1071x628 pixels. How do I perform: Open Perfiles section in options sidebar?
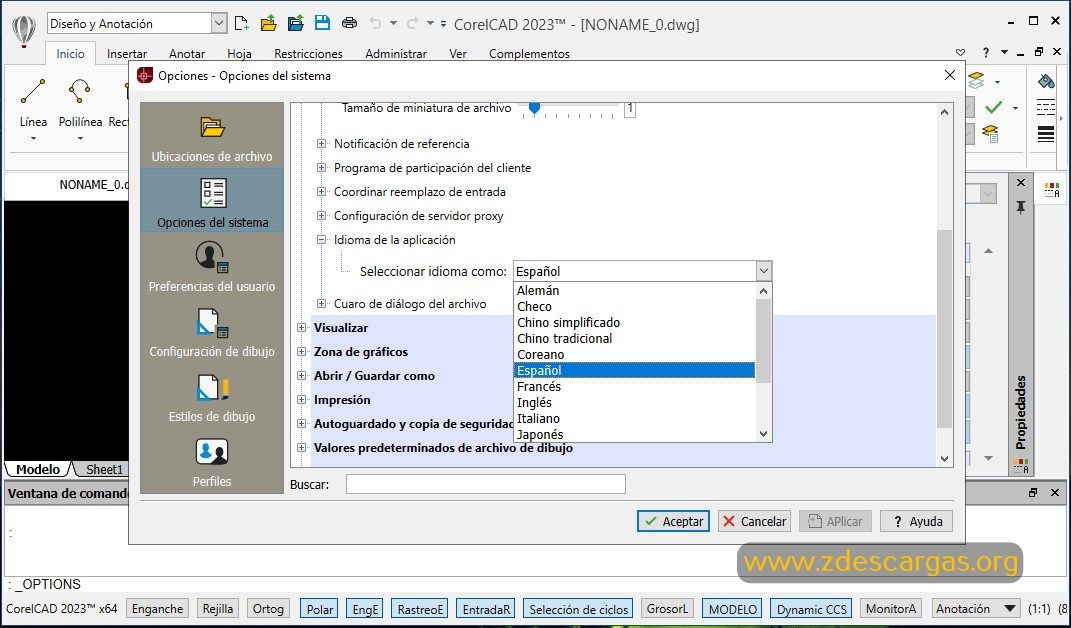pyautogui.click(x=212, y=463)
